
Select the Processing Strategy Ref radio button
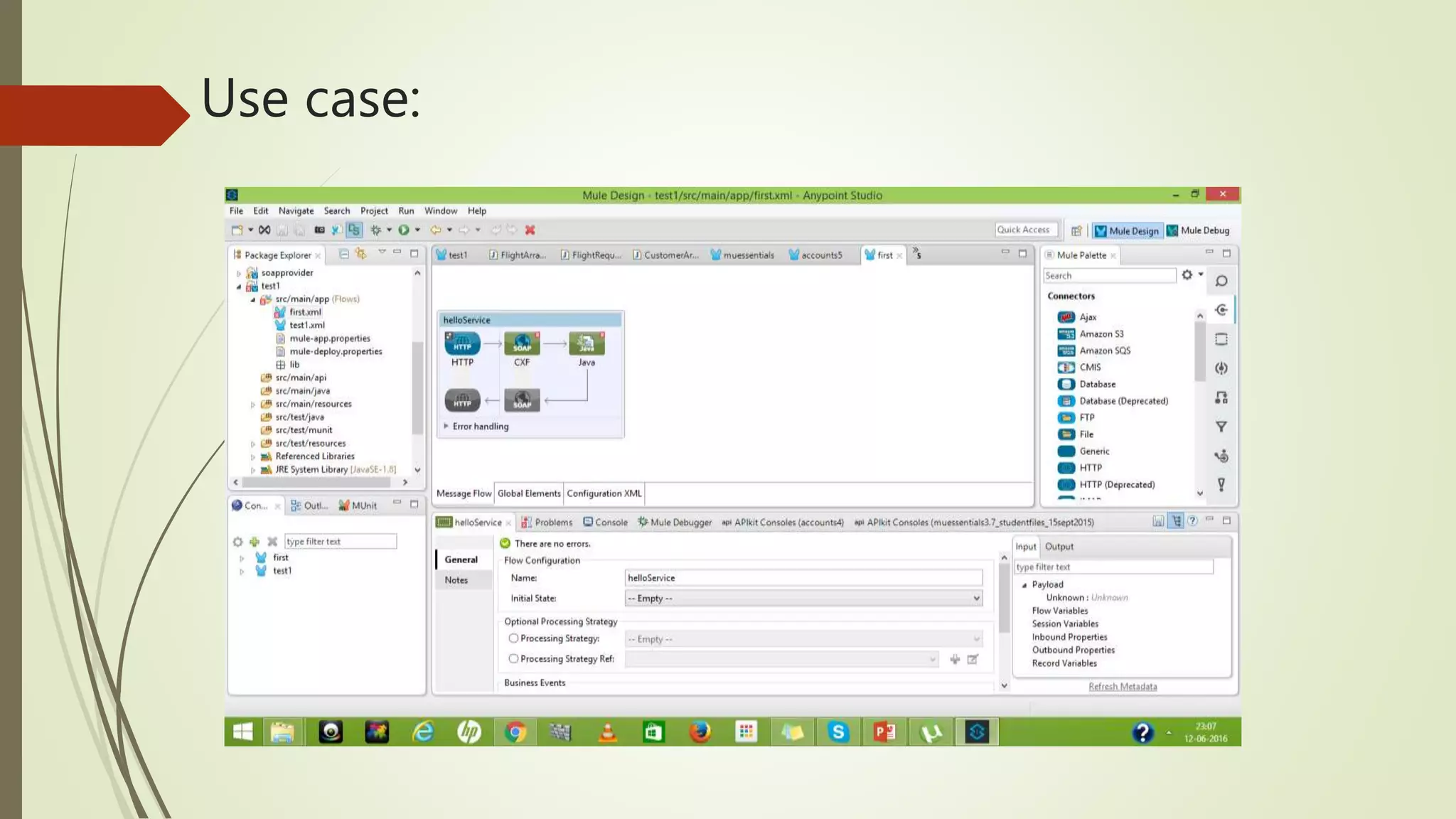[513, 659]
